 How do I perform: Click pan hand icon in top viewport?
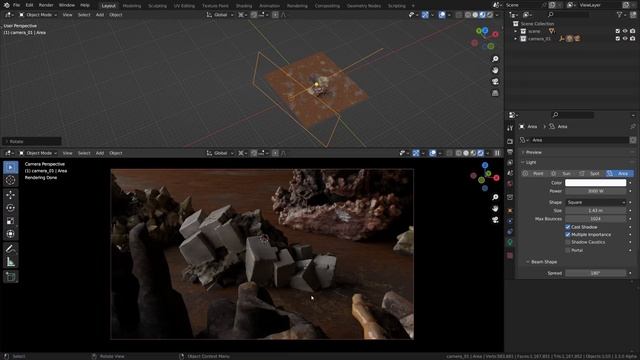click(495, 70)
